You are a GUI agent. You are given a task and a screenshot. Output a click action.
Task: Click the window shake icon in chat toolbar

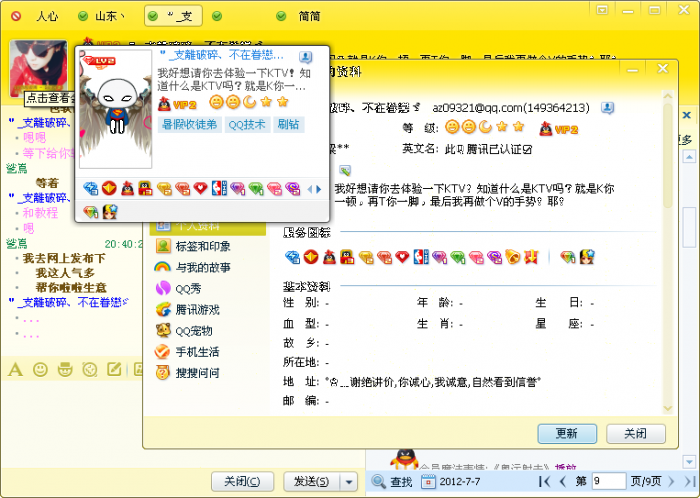(x=90, y=369)
